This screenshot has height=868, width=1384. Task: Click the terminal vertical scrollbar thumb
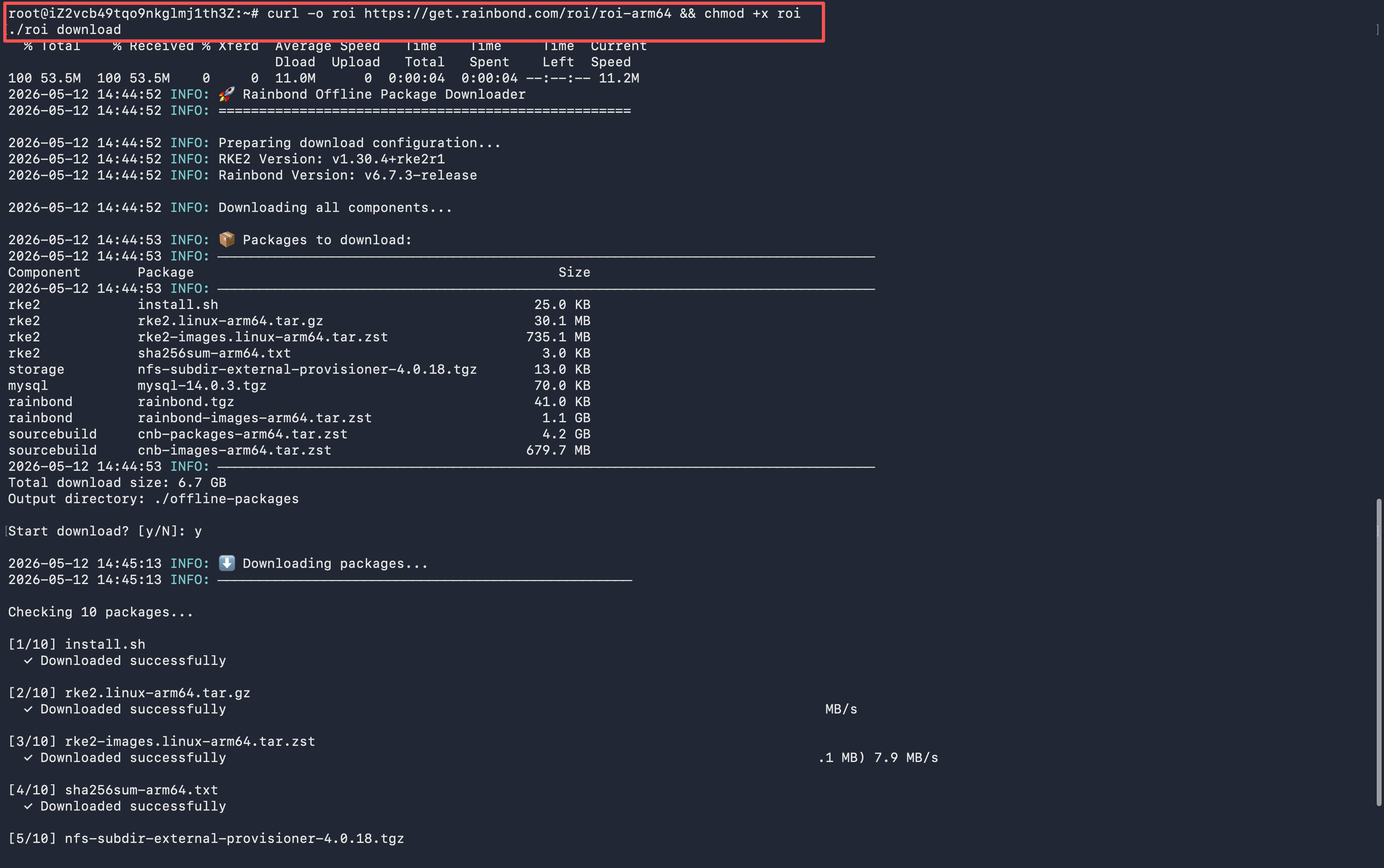click(x=1378, y=652)
